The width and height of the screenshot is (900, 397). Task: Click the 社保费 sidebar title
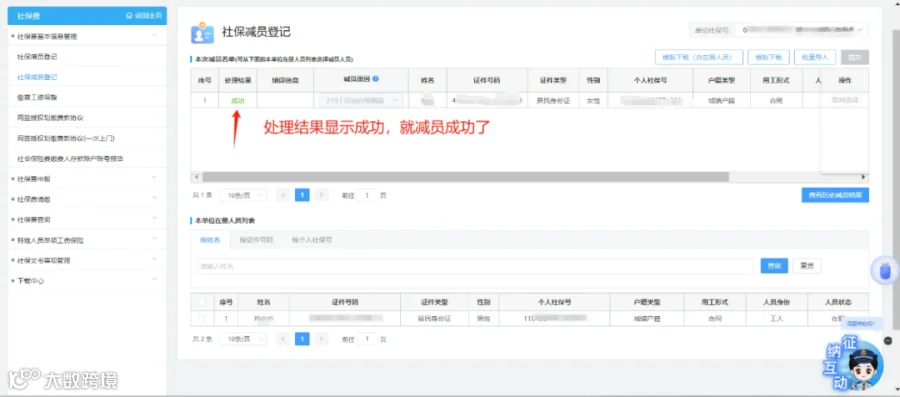click(29, 15)
